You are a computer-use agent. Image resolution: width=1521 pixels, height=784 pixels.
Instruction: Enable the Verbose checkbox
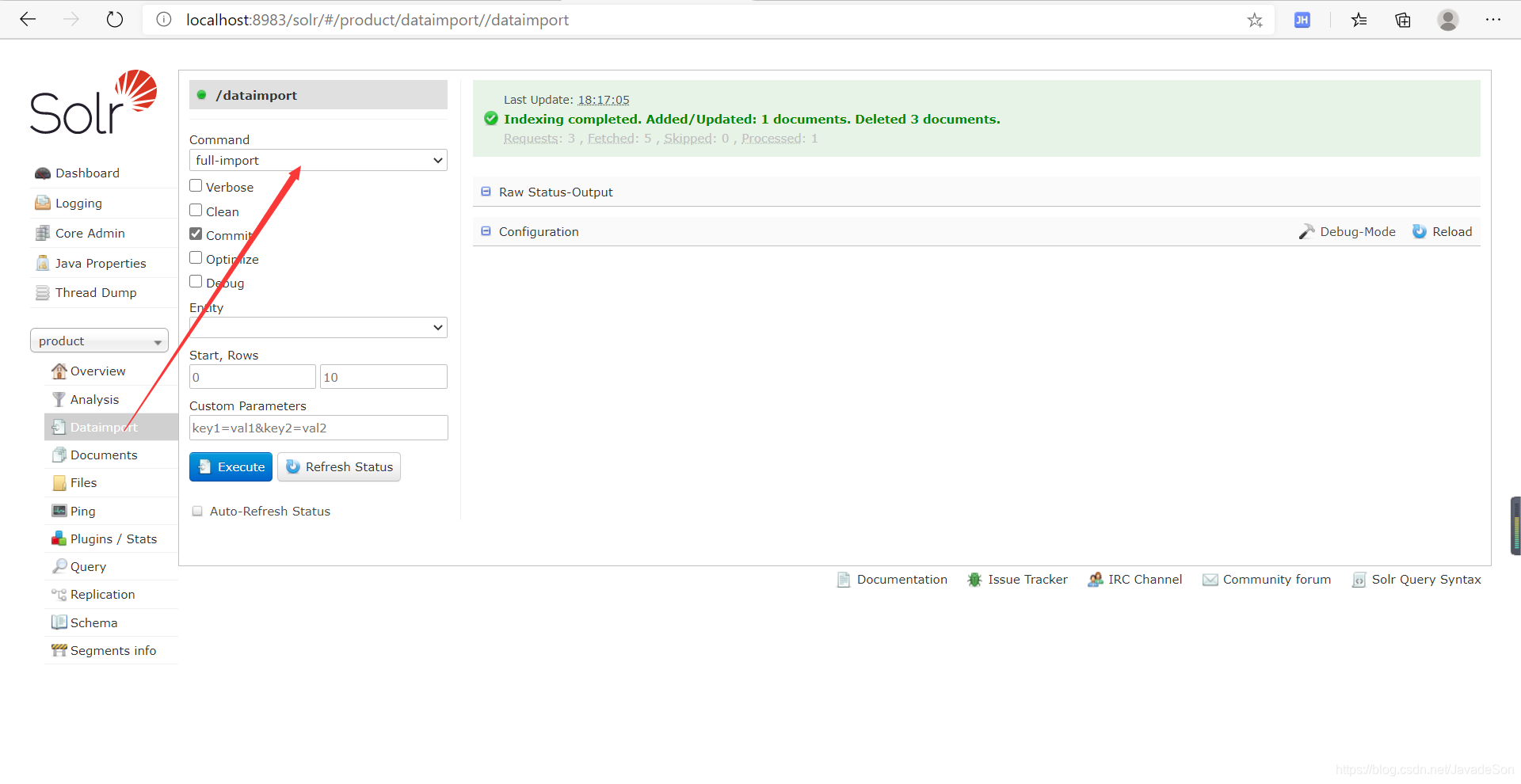196,185
